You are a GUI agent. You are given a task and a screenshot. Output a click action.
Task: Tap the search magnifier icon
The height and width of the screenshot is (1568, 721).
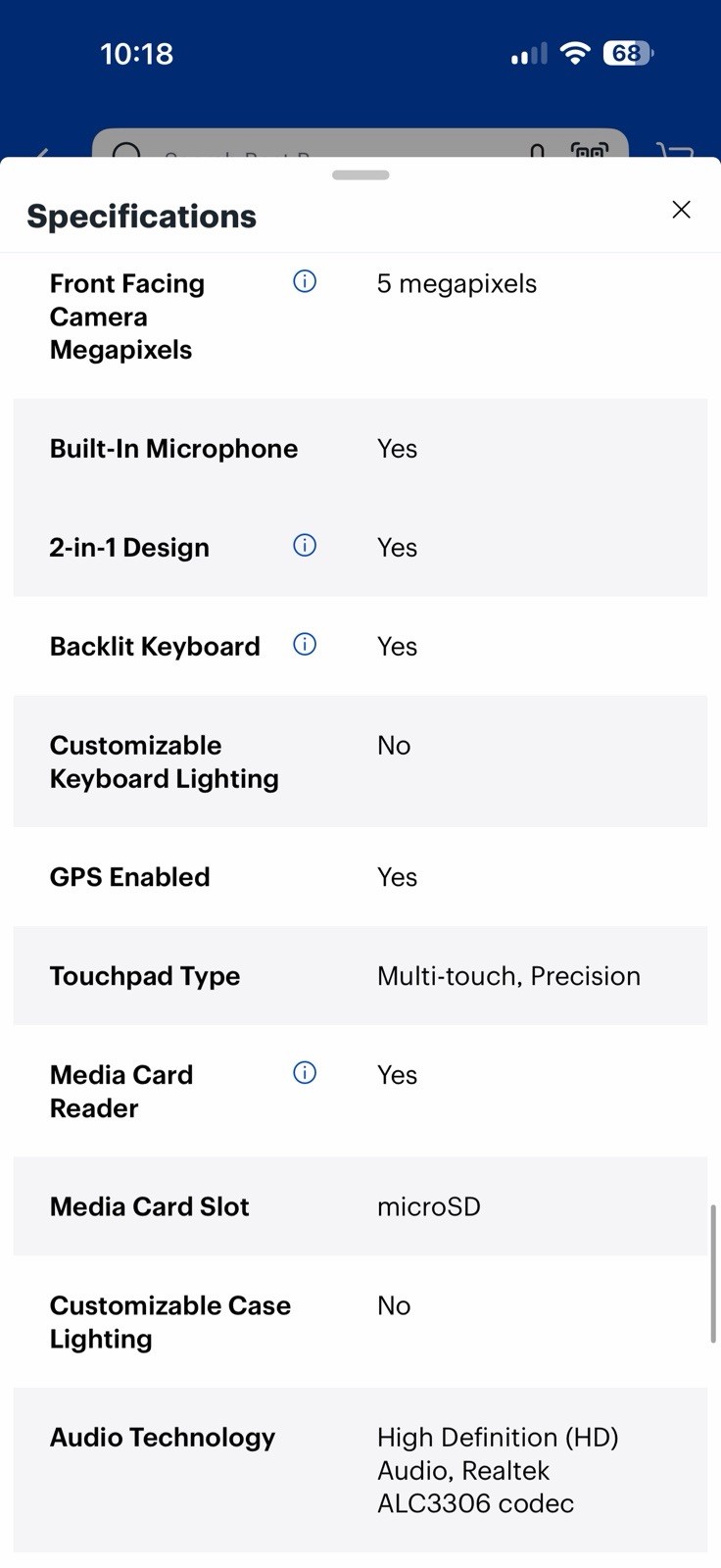[x=127, y=151]
